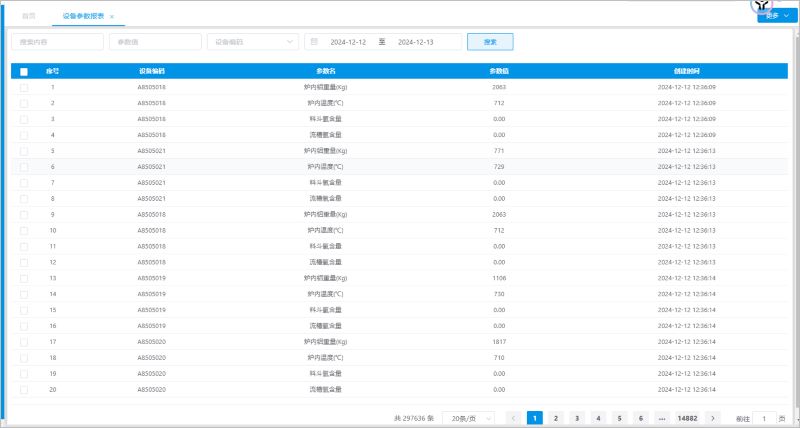The image size is (800, 428).
Task: Toggle the select-all header checkbox
Action: (x=24, y=71)
